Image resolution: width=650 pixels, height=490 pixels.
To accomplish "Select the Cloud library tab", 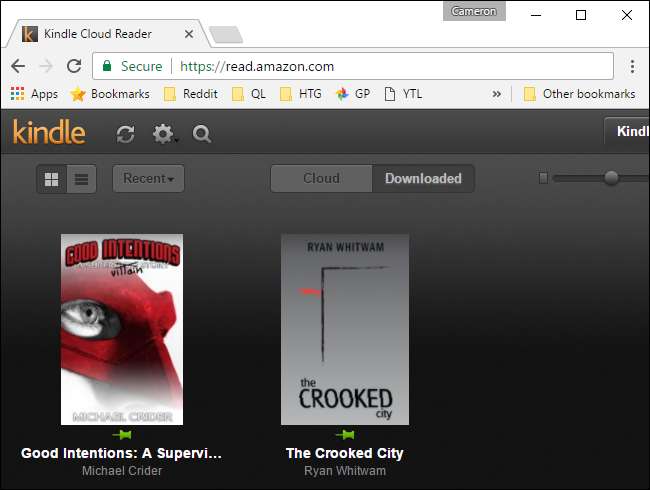I will click(321, 179).
